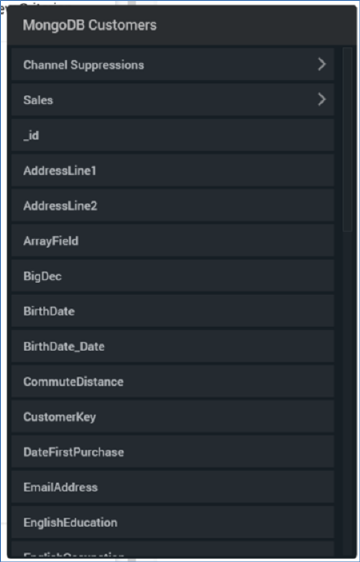The image size is (360, 562).
Task: Click the vertical scrollbar thumb
Action: point(347,140)
